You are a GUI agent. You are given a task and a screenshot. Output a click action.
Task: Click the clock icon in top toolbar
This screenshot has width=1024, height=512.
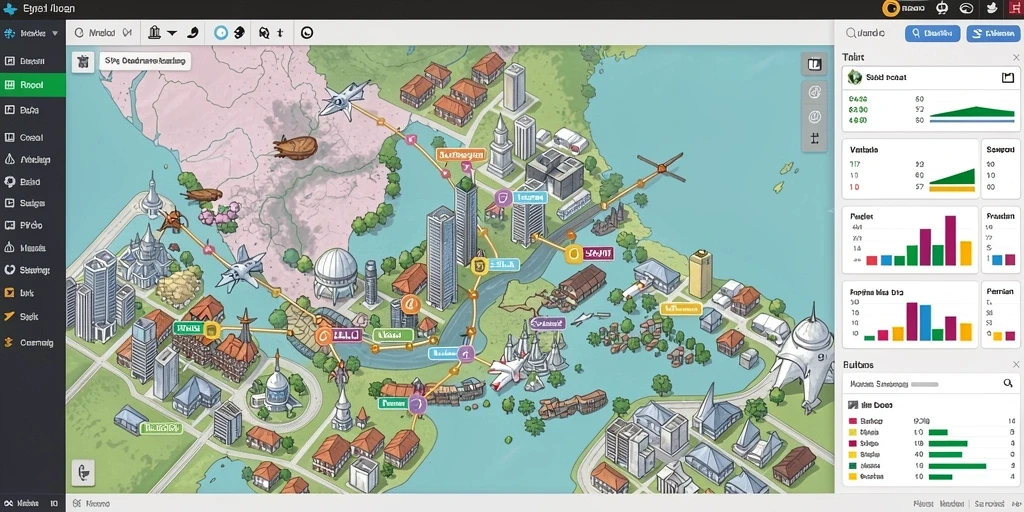307,33
